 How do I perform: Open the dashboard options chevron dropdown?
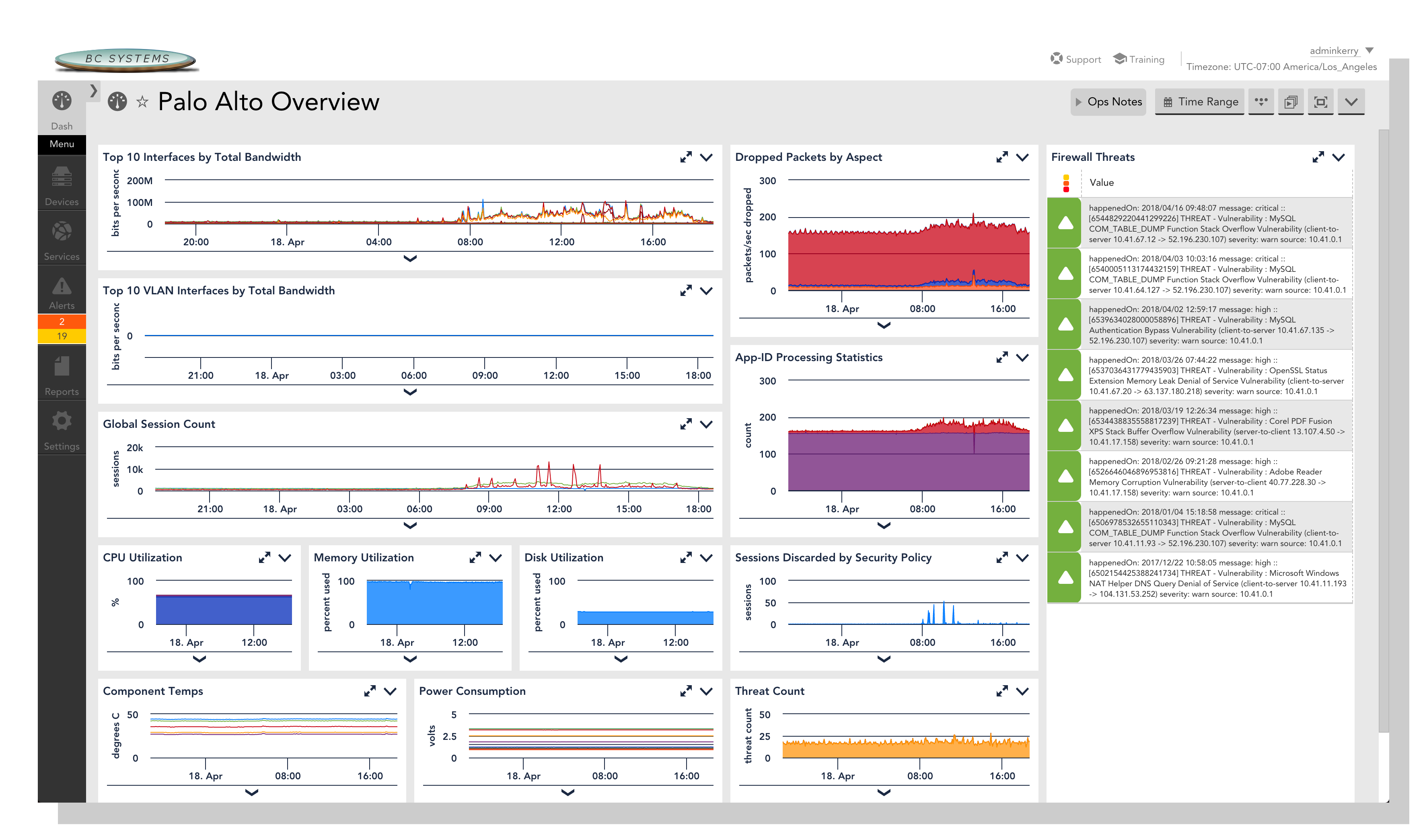1351,102
